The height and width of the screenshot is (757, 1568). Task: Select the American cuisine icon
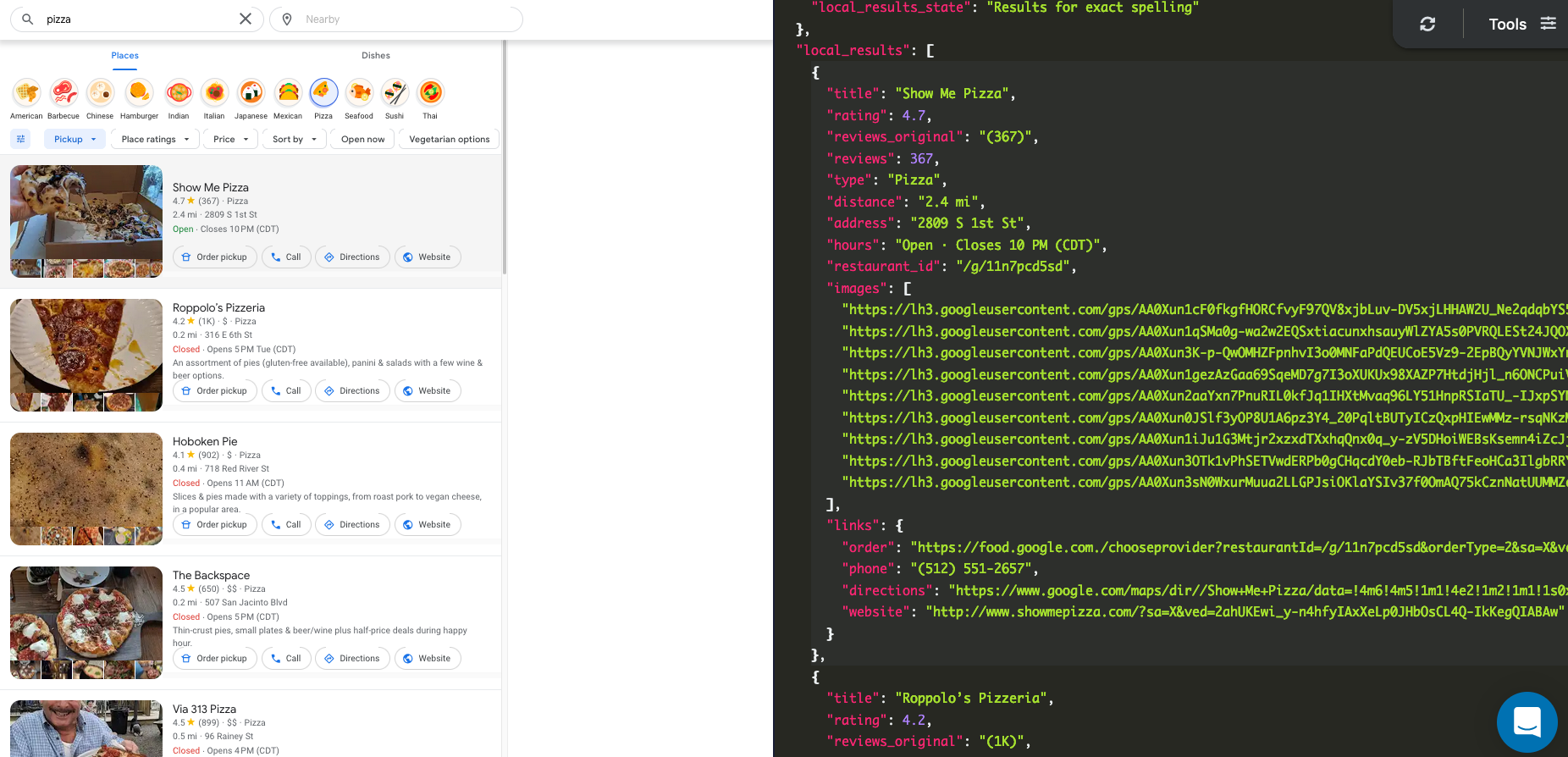click(27, 92)
